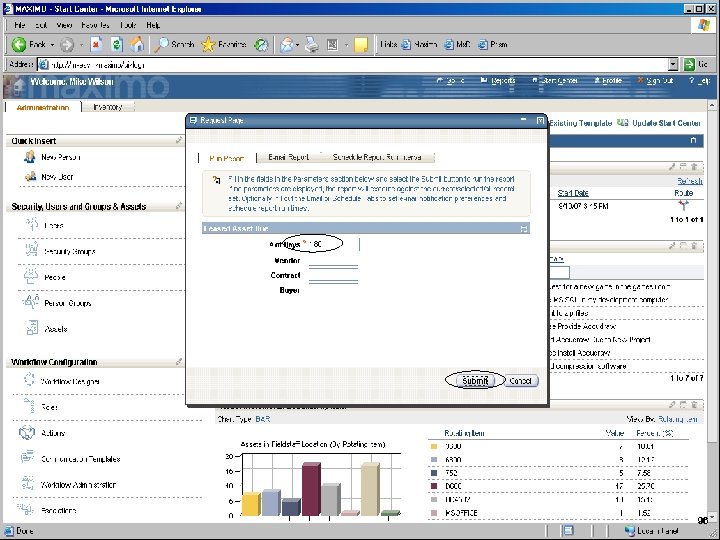720x540 pixels.
Task: Edit the Quick Insert portlet pencil icon
Action: pos(179,141)
